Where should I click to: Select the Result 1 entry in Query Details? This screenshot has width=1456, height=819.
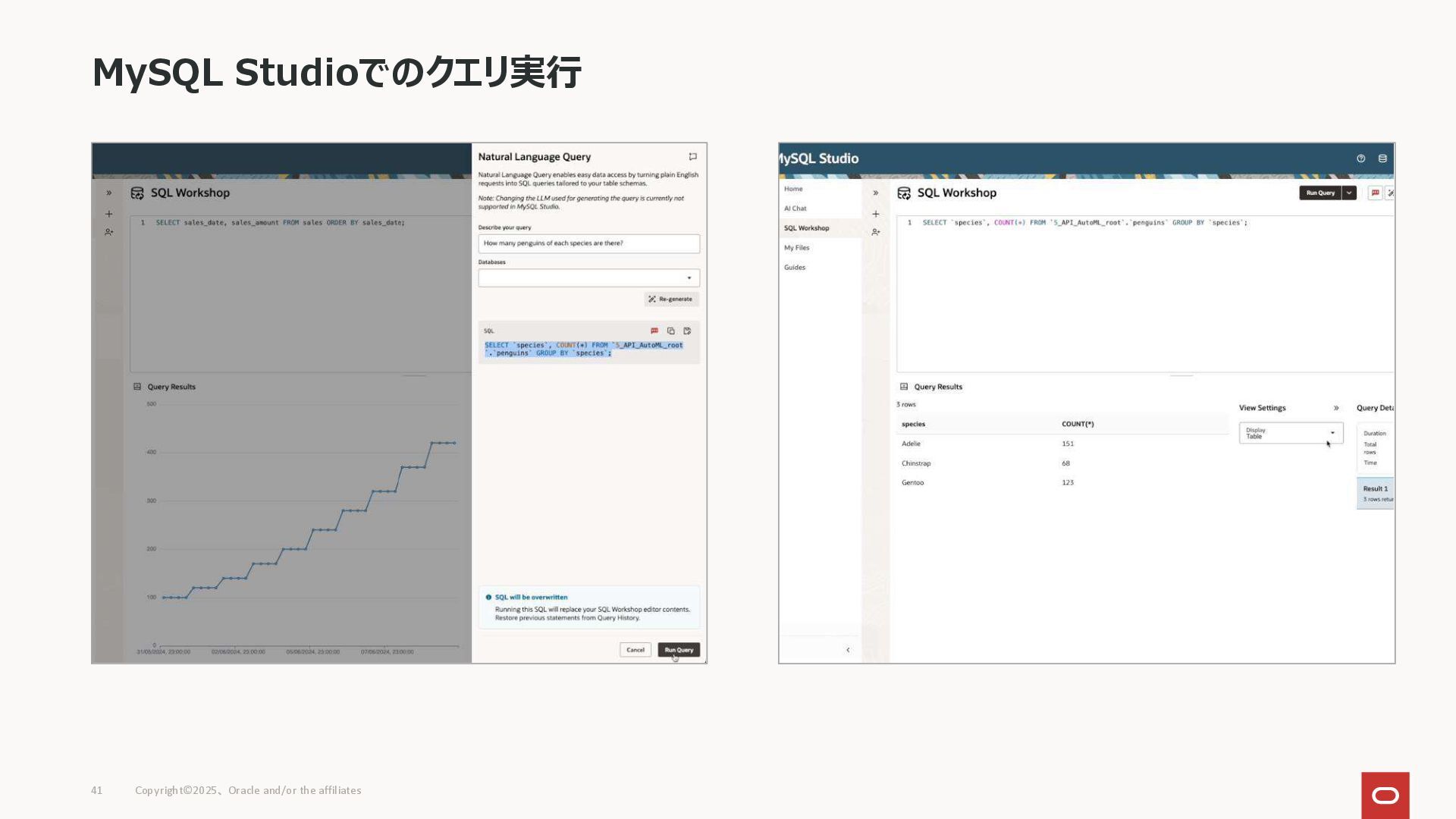pyautogui.click(x=1375, y=492)
